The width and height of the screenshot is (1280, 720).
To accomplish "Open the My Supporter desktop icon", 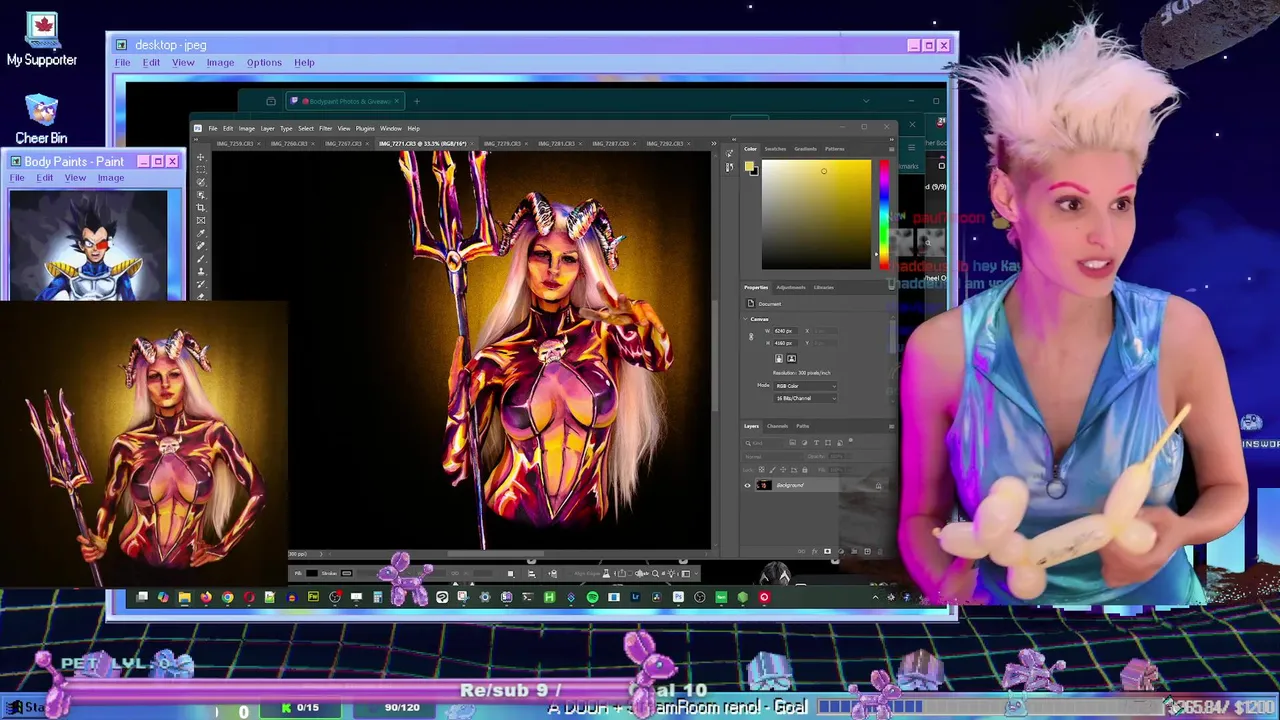I will click(x=42, y=41).
